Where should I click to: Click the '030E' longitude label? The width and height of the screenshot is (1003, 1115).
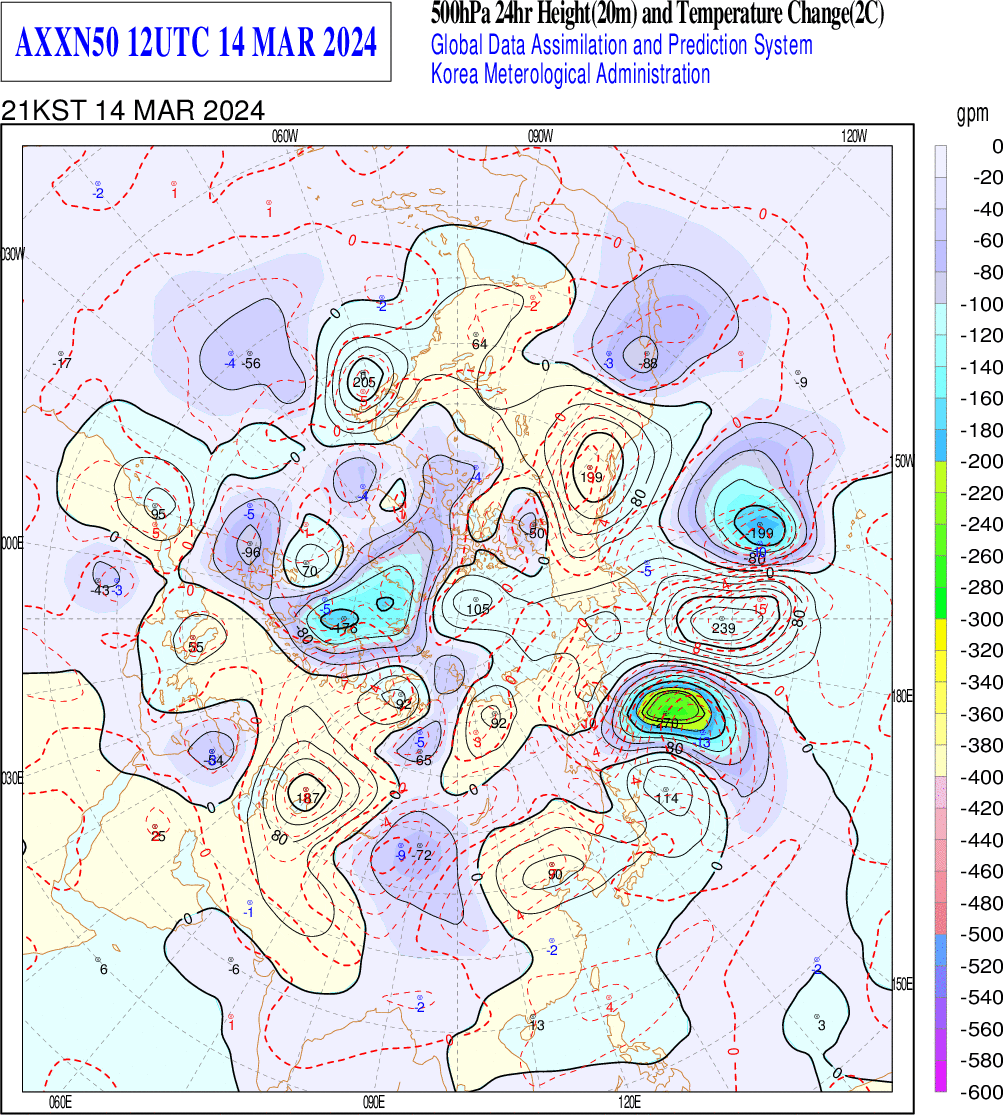coord(12,779)
